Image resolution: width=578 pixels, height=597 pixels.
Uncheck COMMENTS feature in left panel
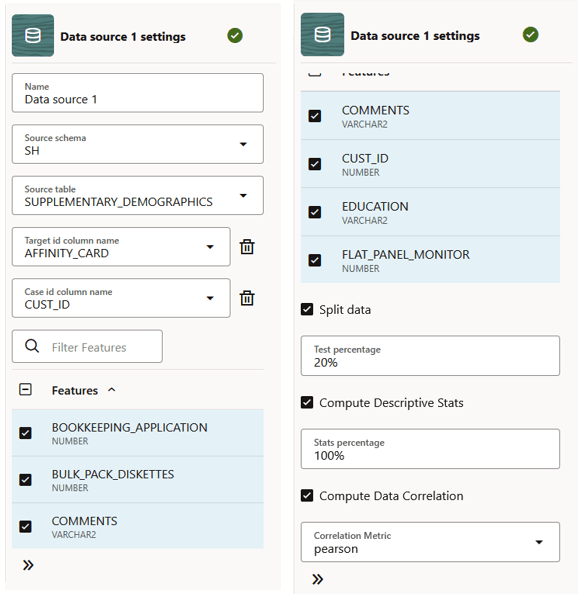point(26,527)
